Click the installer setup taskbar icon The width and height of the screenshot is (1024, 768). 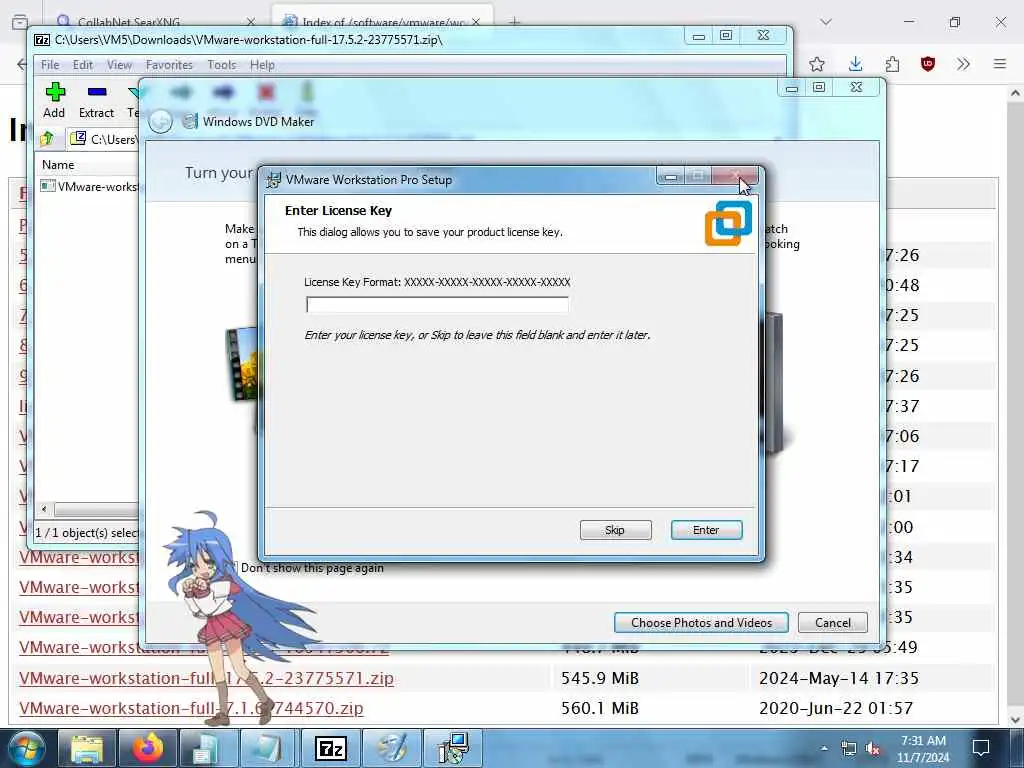[453, 748]
